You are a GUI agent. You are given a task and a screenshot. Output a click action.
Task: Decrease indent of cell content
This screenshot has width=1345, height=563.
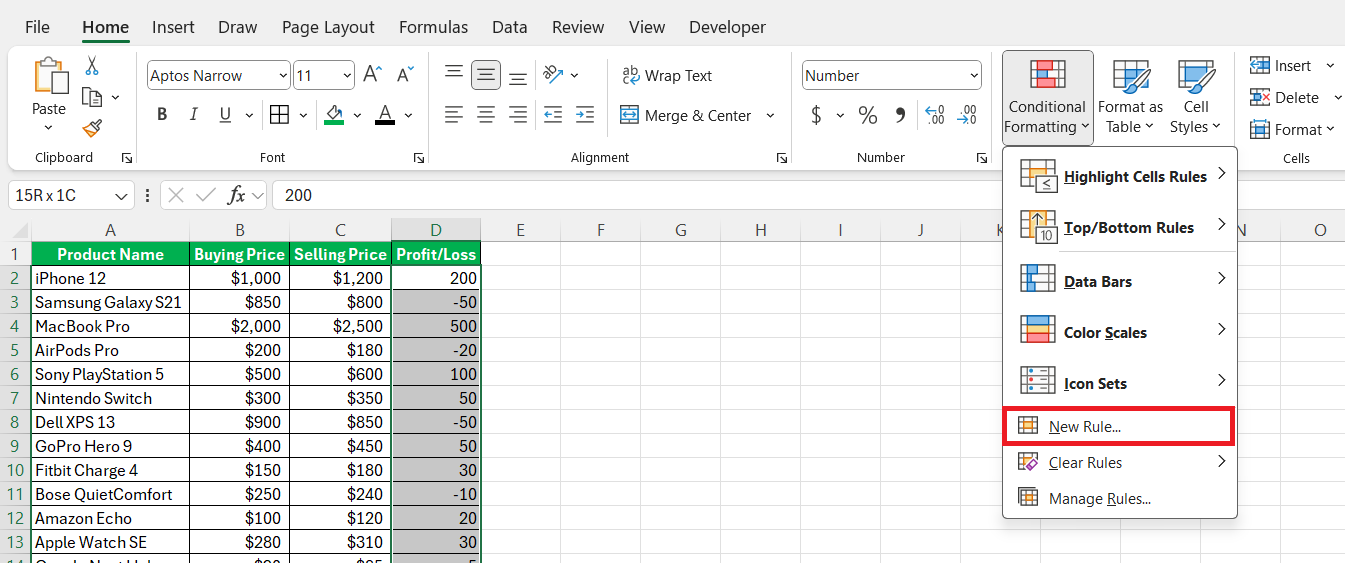point(553,115)
